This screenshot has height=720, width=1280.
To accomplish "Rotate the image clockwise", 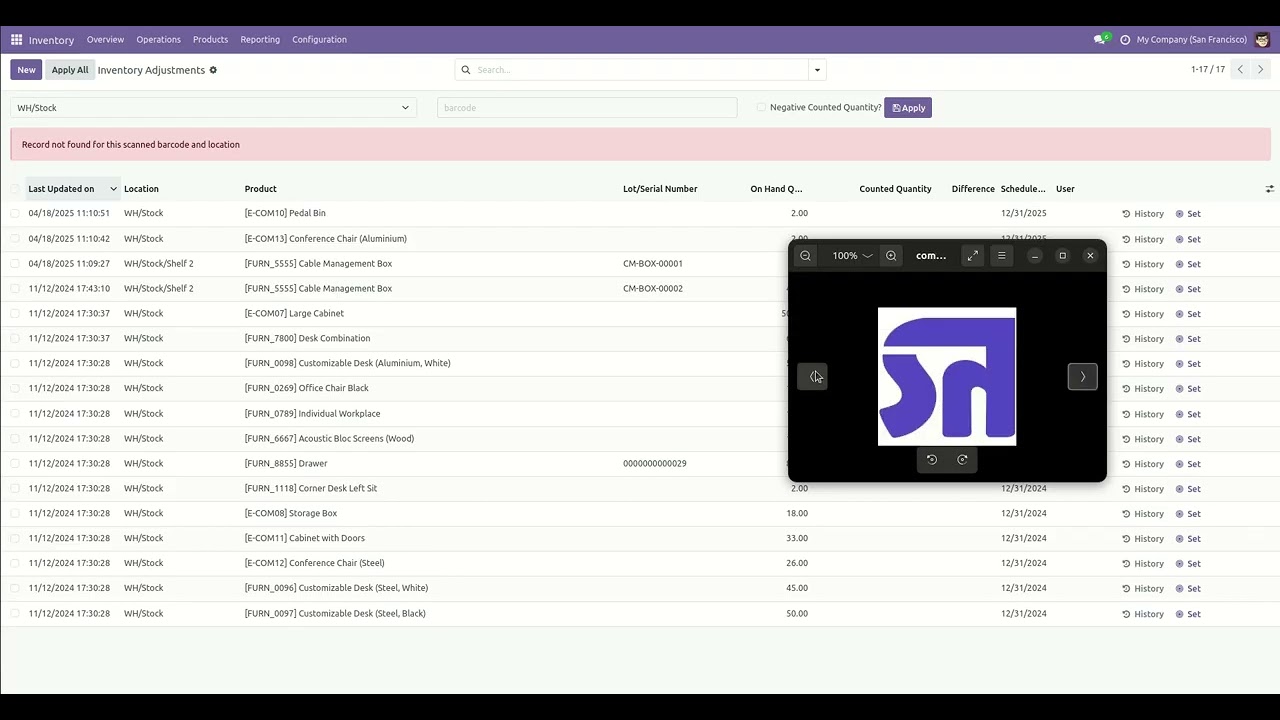I will (962, 460).
